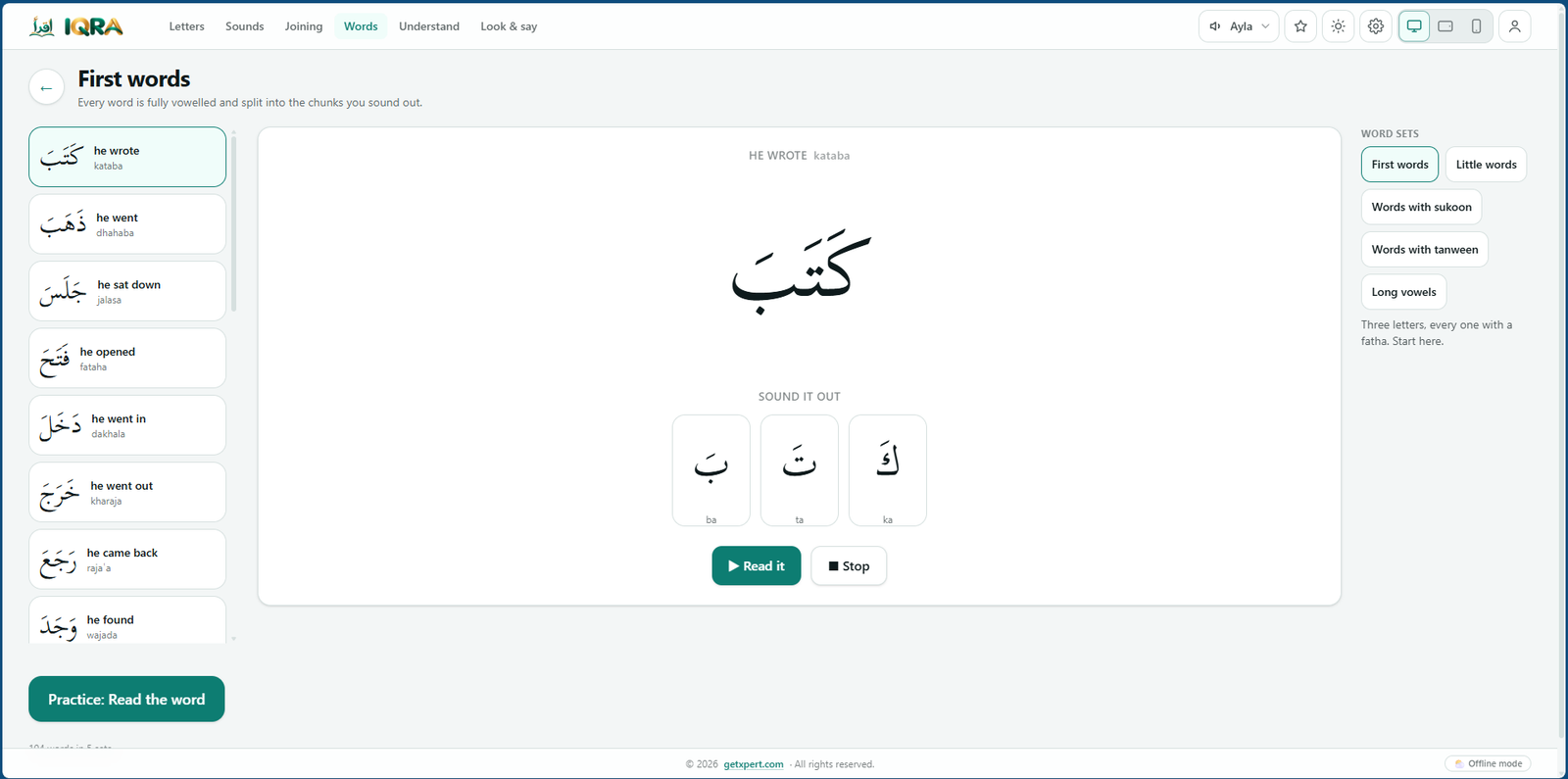Switch to tablet view layout
This screenshot has height=779, width=1568.
1445,26
